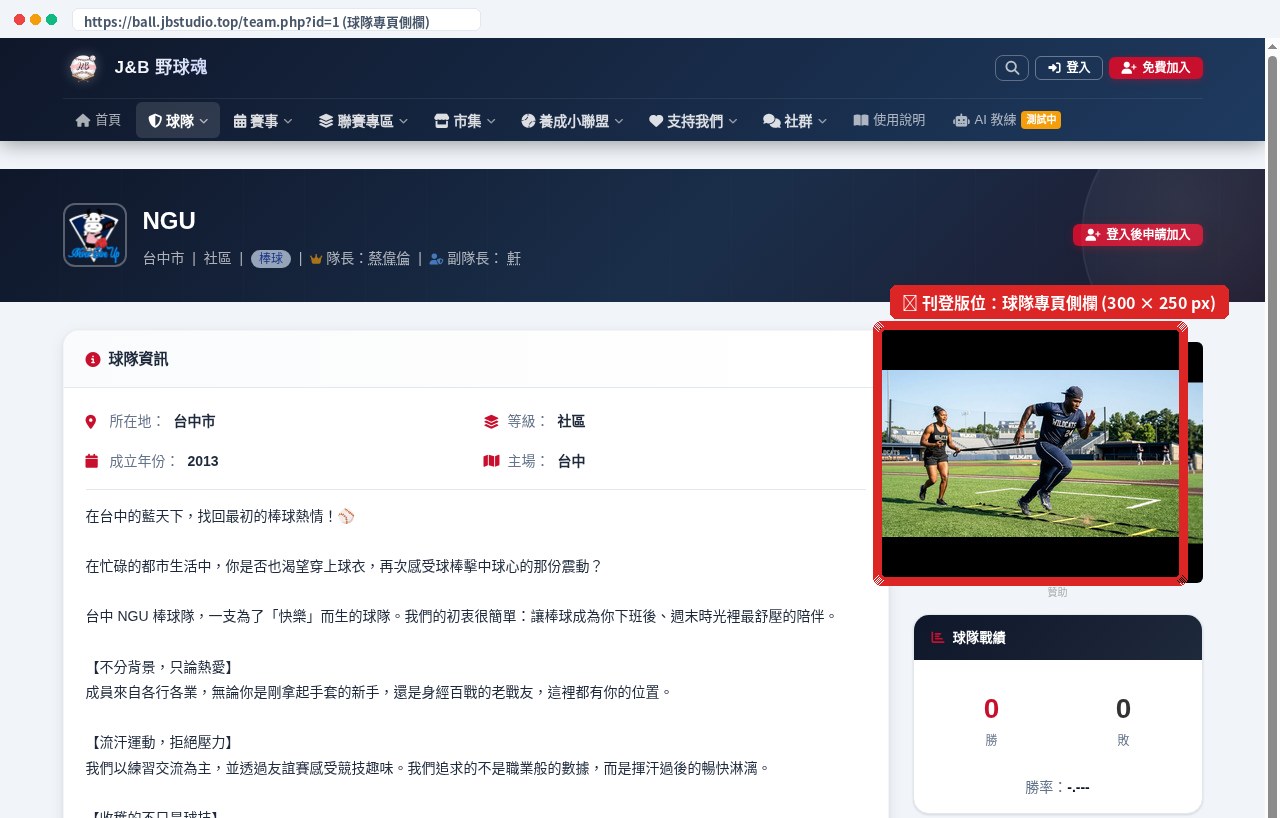Expand the 聯賽專區 dropdown chevron
This screenshot has height=818, width=1280.
404,122
